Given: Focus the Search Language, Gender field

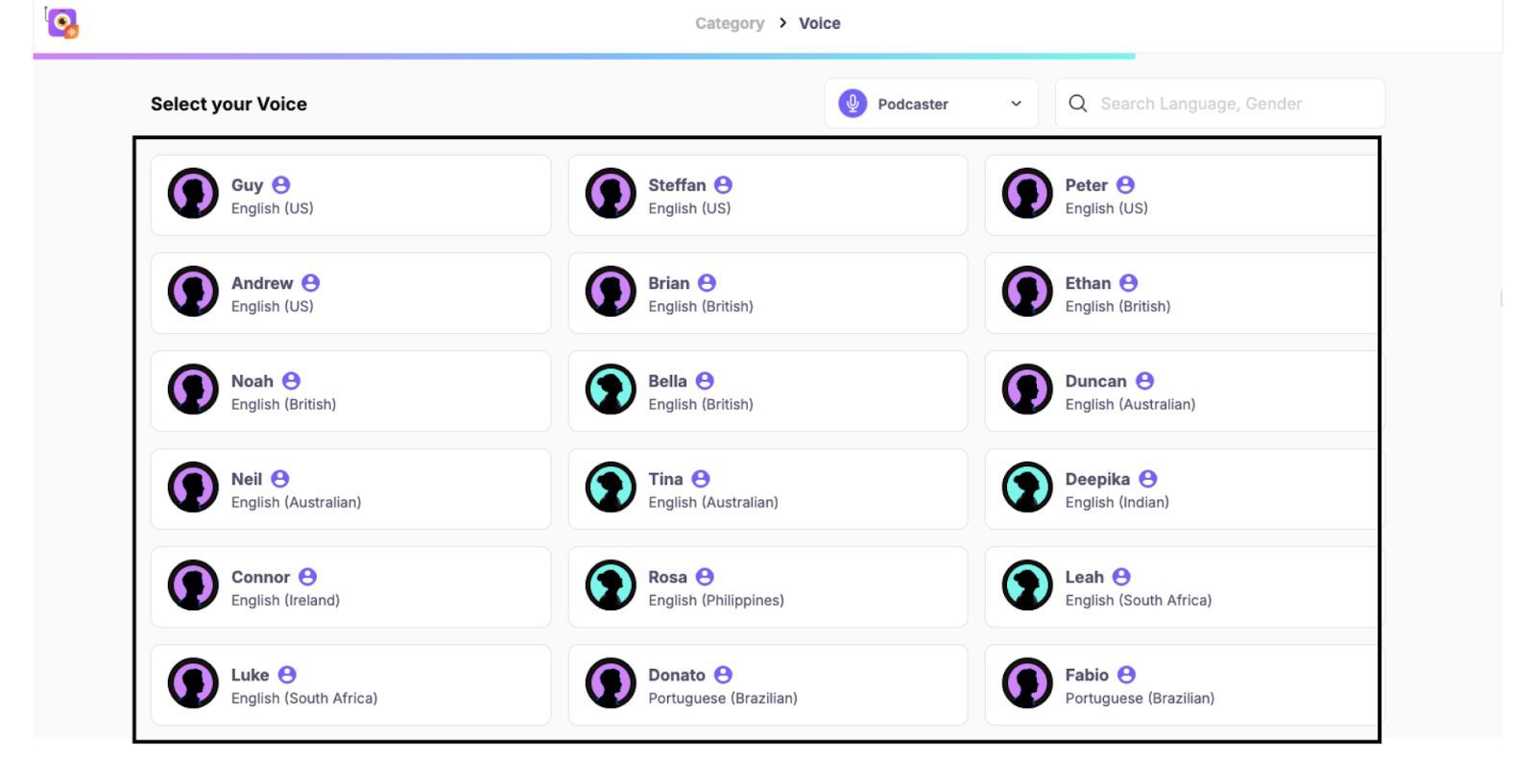Looking at the screenshot, I should pyautogui.click(x=1220, y=104).
